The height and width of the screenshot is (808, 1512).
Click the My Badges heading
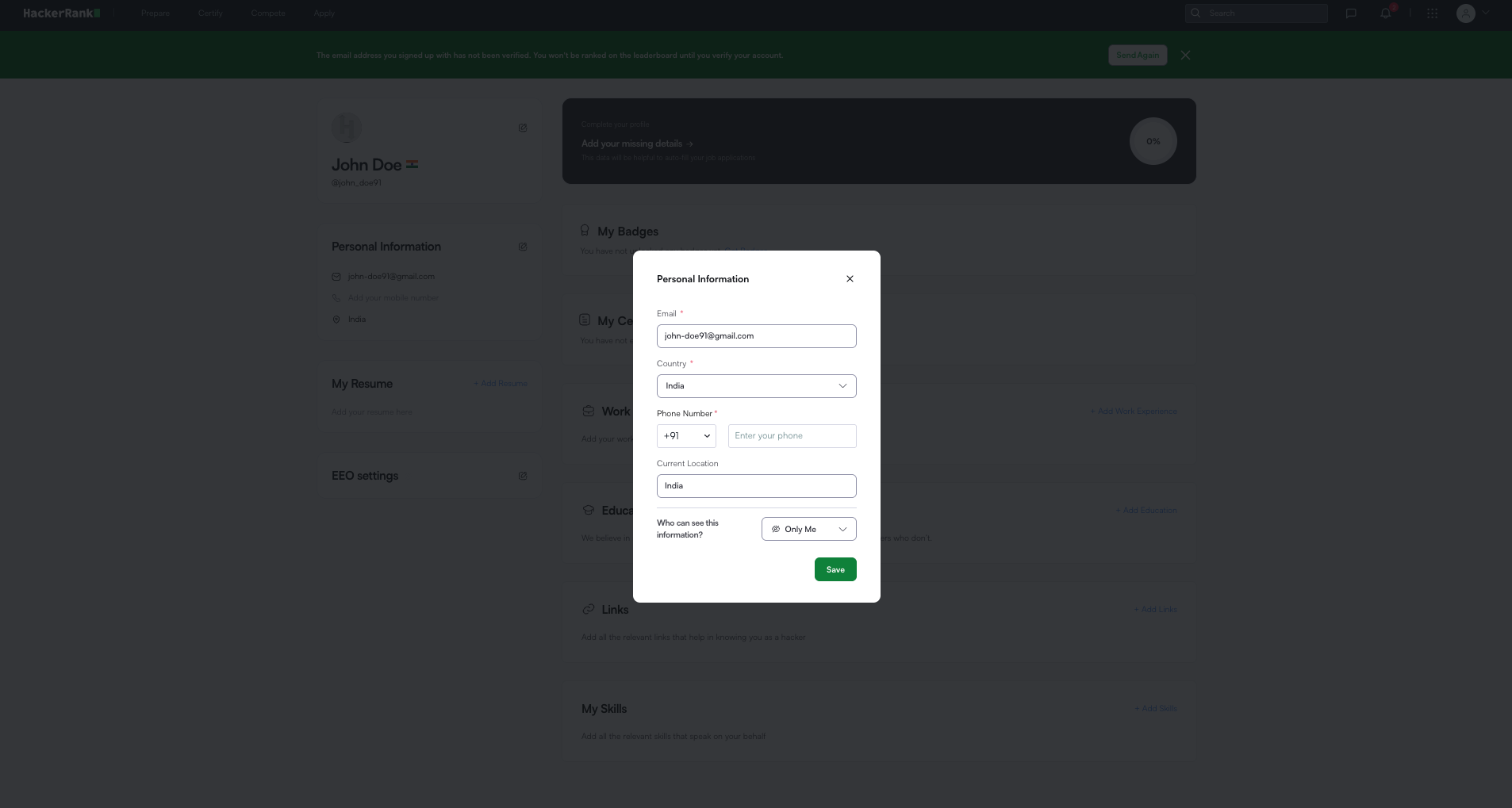click(x=628, y=232)
